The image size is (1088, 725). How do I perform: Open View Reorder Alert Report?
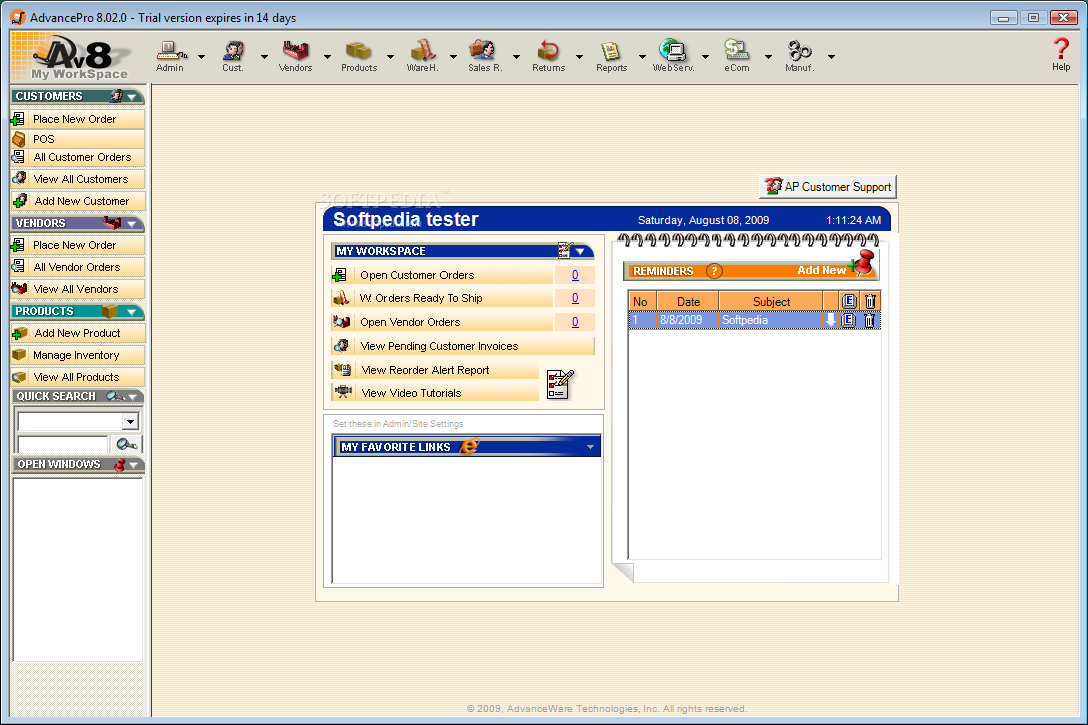(435, 370)
